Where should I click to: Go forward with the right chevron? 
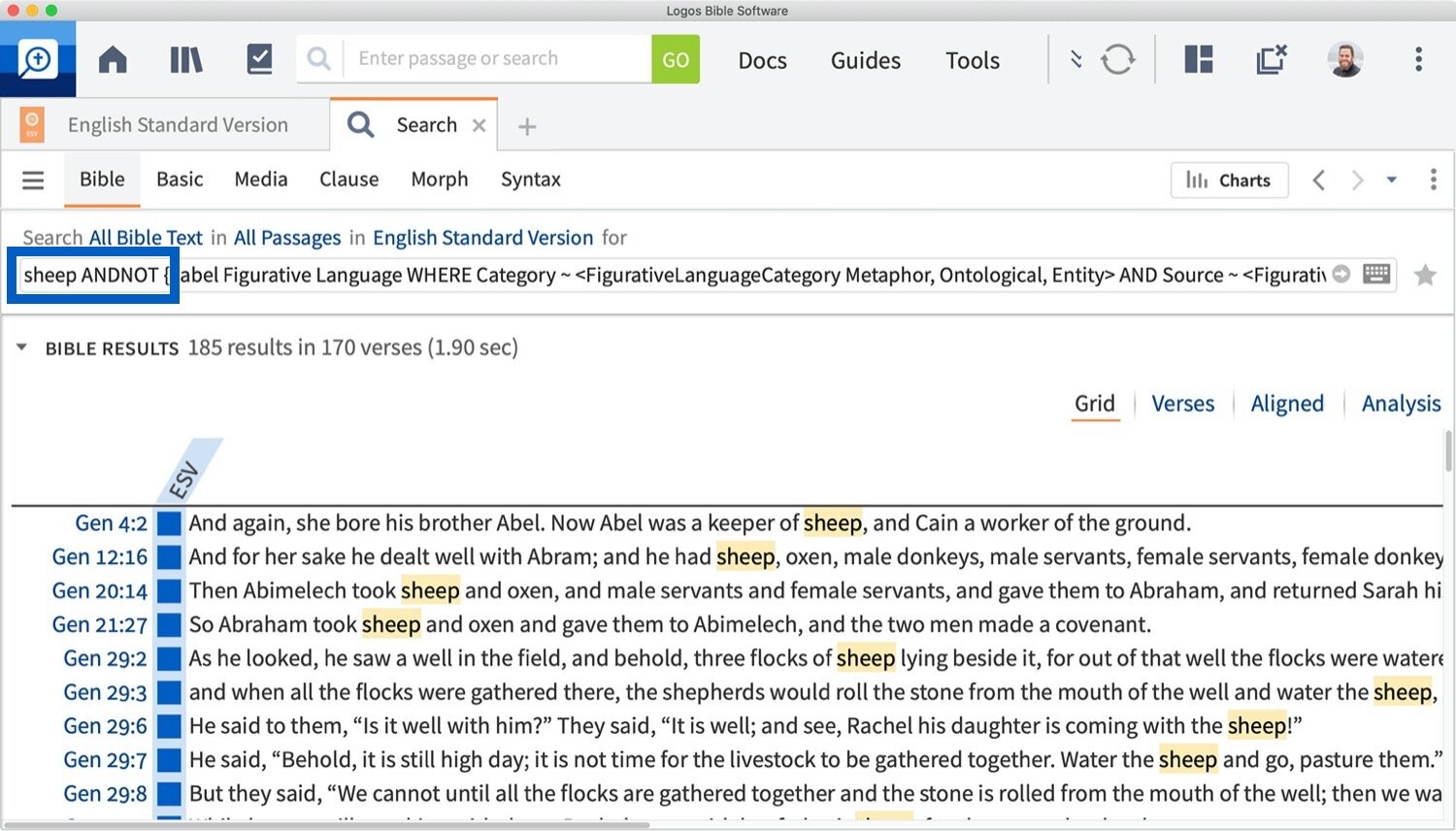[x=1357, y=180]
